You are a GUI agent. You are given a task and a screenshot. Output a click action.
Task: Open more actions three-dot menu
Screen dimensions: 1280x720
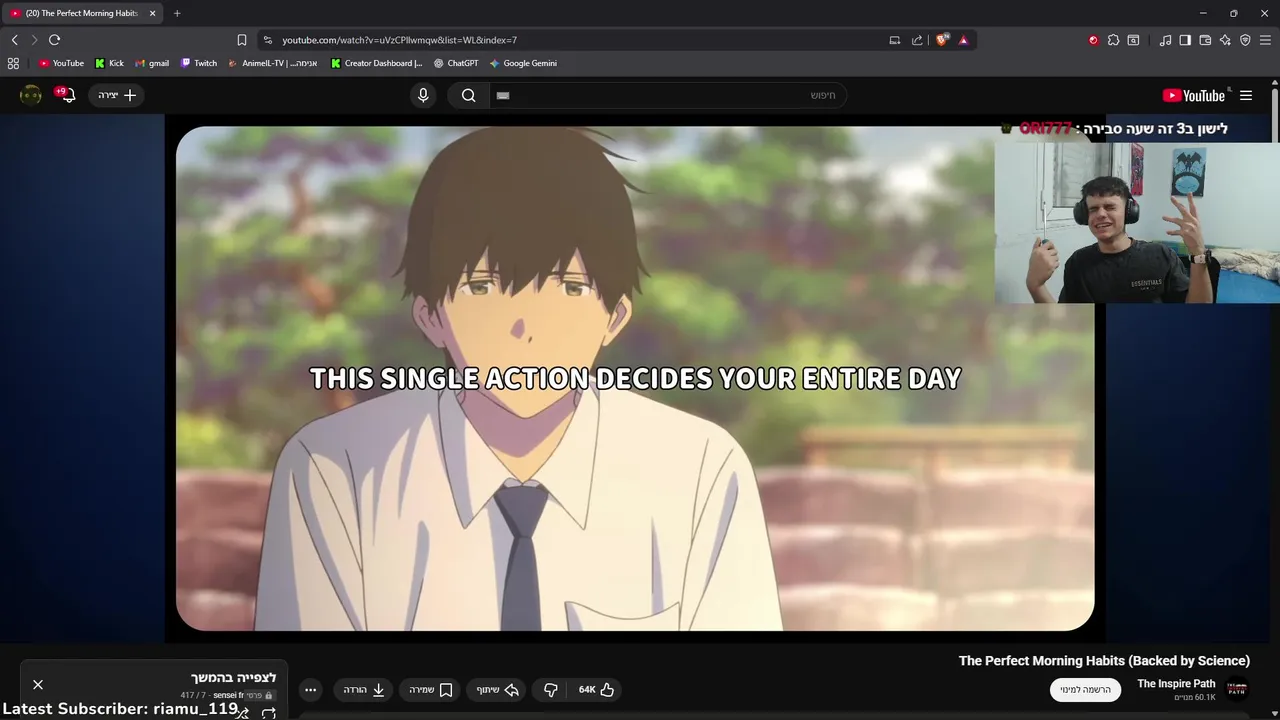pyautogui.click(x=310, y=690)
